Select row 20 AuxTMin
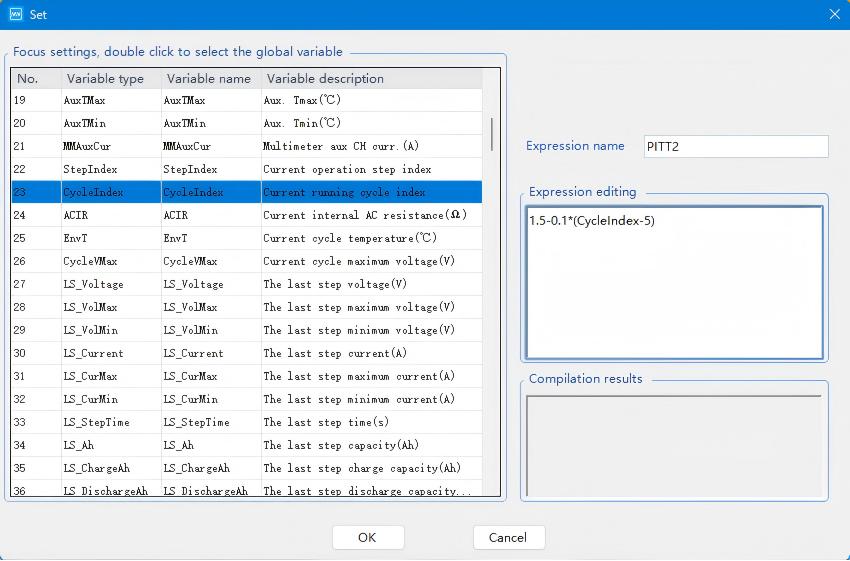 point(247,123)
